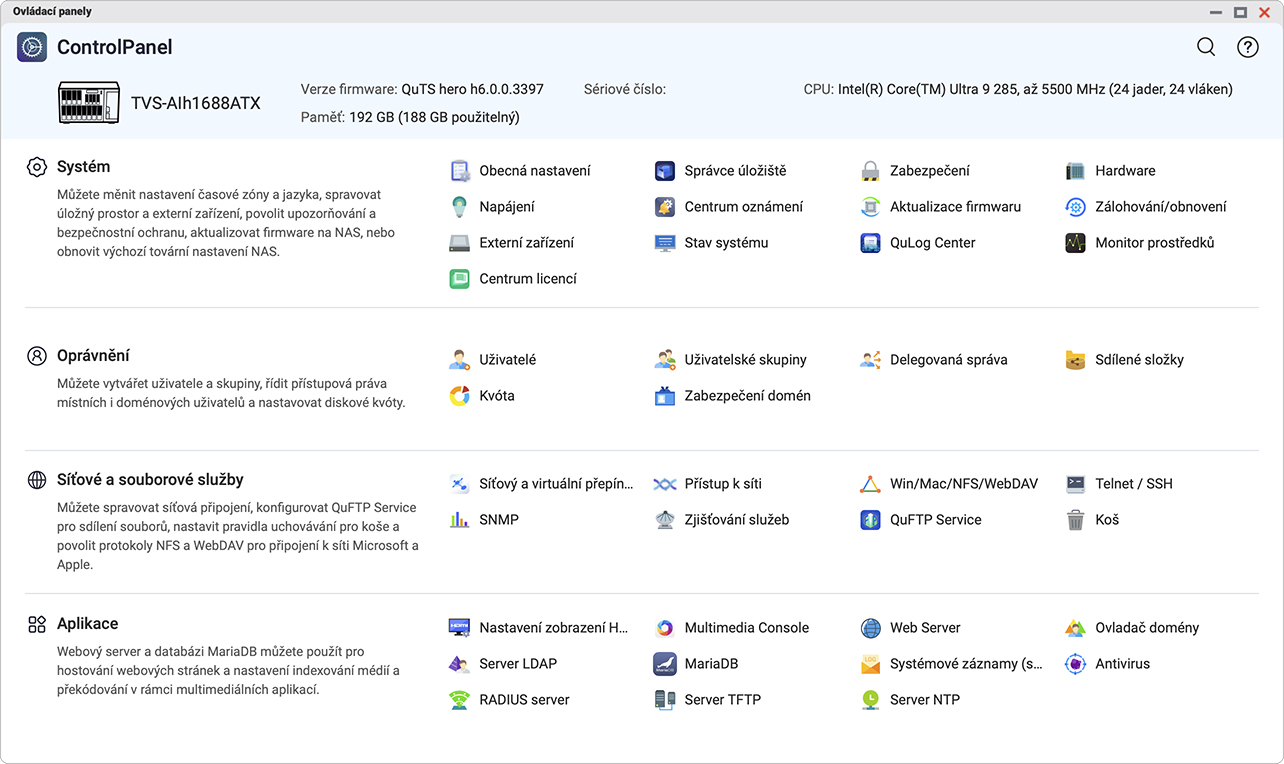This screenshot has width=1284, height=764.
Task: Click the Sdílené složky folder icon
Action: pyautogui.click(x=1075, y=360)
